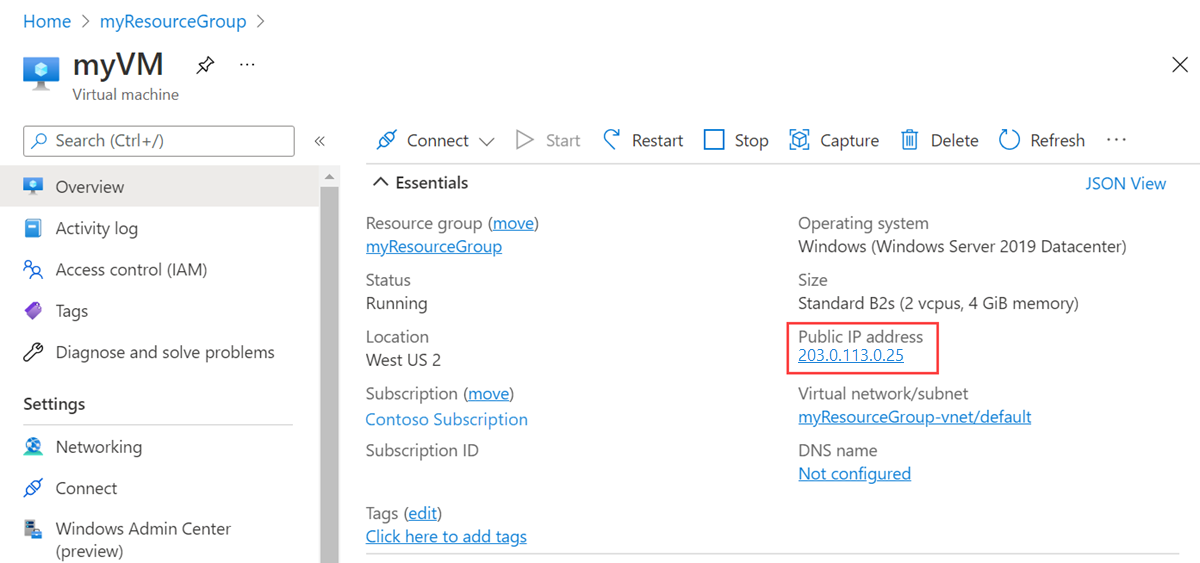The width and height of the screenshot is (1200, 563).
Task: Click "Click here to add tags" link
Action: click(x=446, y=537)
